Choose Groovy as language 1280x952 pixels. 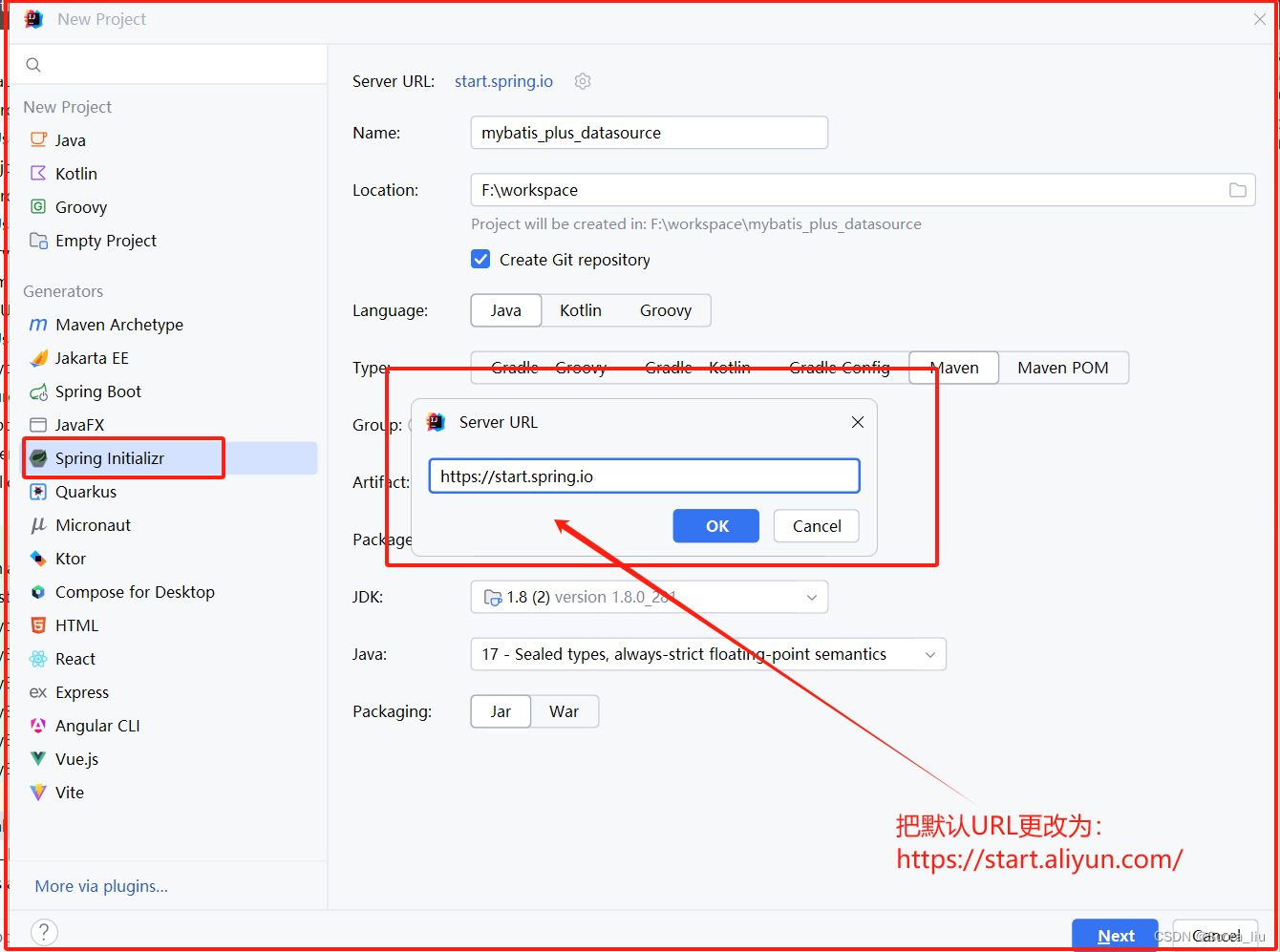click(x=666, y=310)
